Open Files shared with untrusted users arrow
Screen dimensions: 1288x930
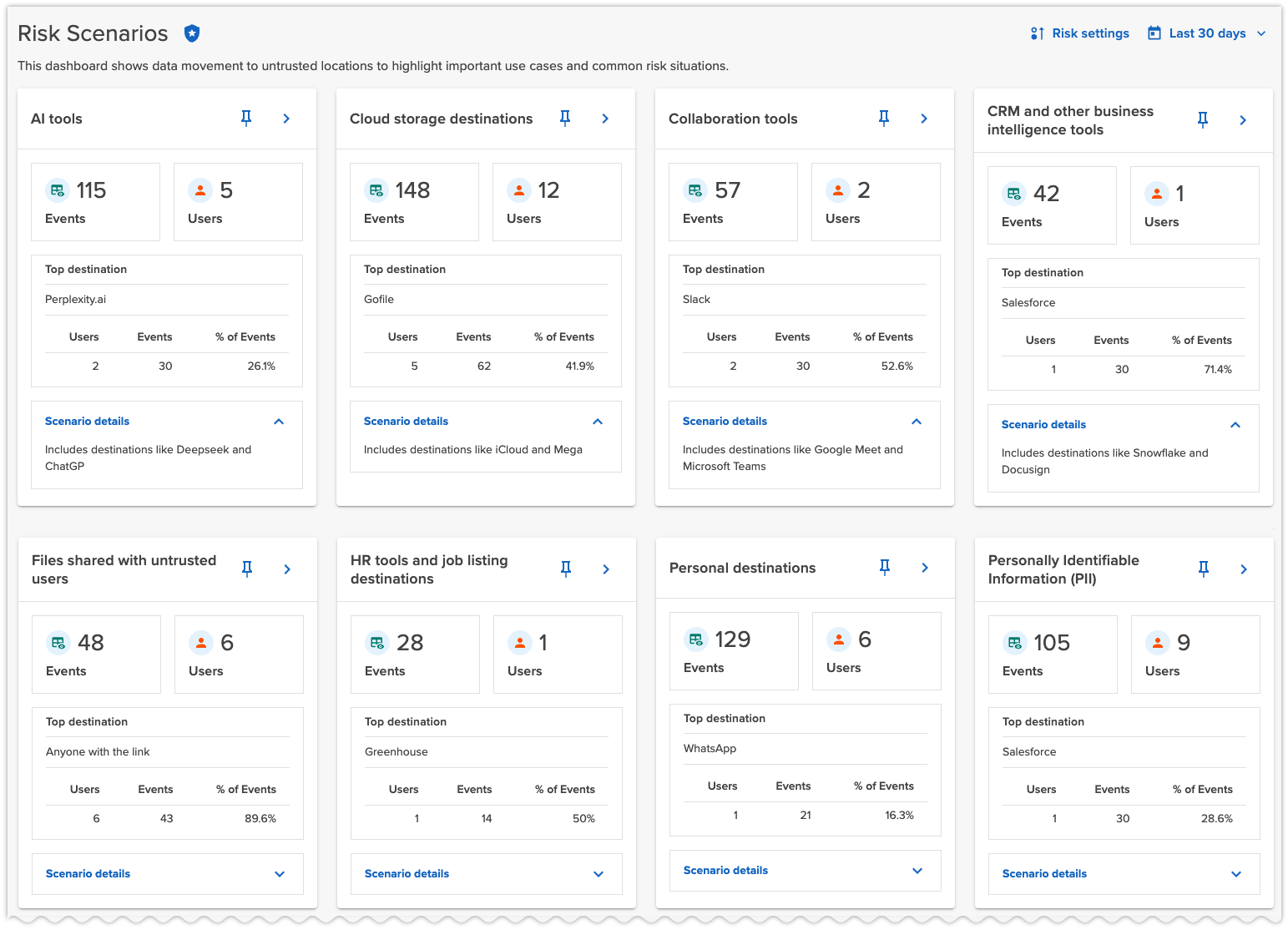[x=287, y=569]
